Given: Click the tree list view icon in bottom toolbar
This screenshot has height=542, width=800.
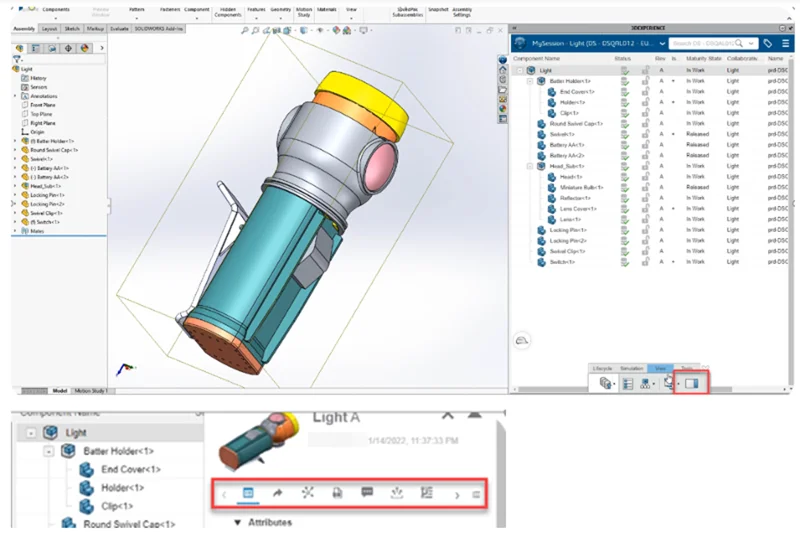Looking at the screenshot, I should pyautogui.click(x=628, y=384).
